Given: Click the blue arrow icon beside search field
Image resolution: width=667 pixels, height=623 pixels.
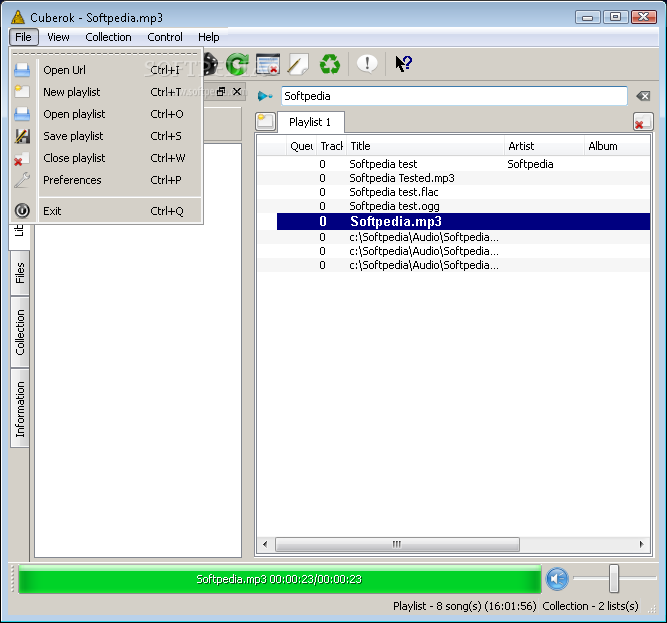Looking at the screenshot, I should point(265,96).
